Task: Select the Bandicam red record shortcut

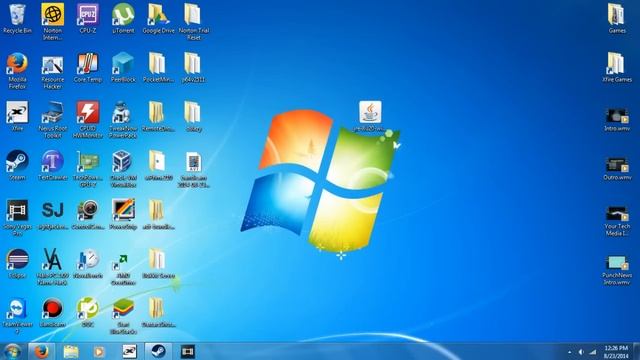Action: (x=53, y=312)
